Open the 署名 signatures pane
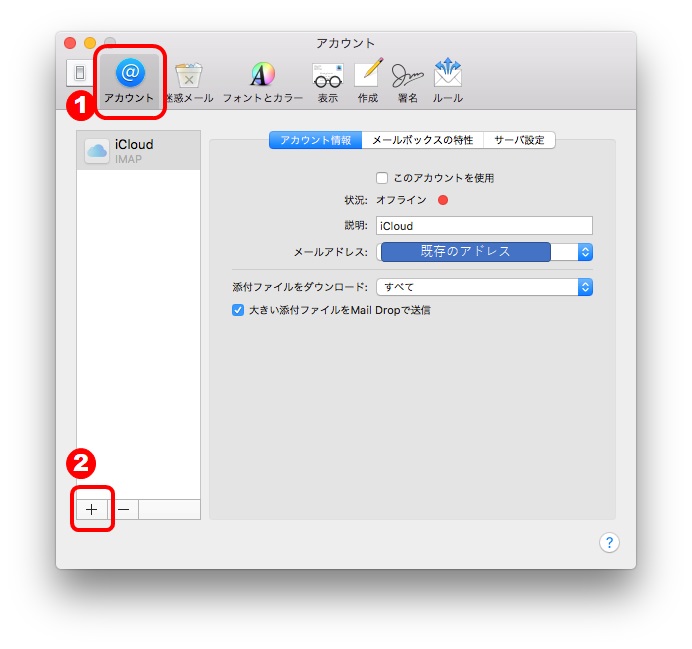 407,83
